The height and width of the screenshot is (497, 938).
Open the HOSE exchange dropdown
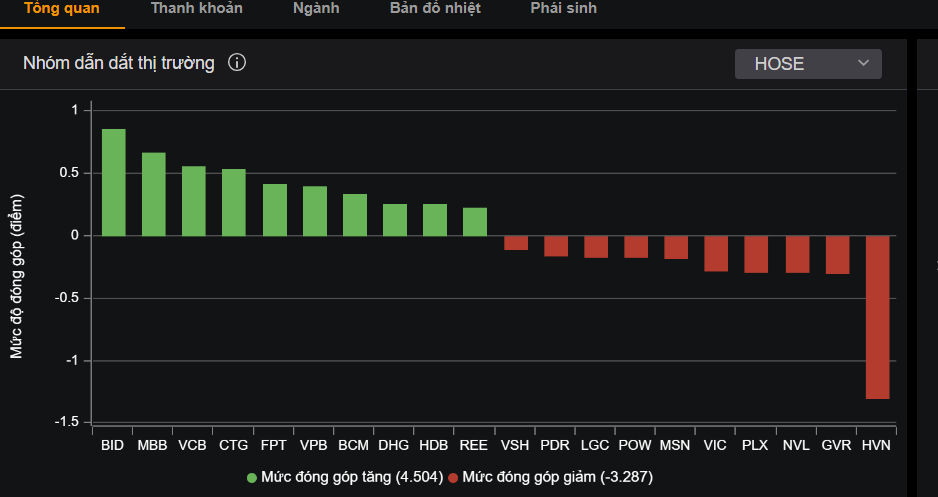(x=808, y=64)
